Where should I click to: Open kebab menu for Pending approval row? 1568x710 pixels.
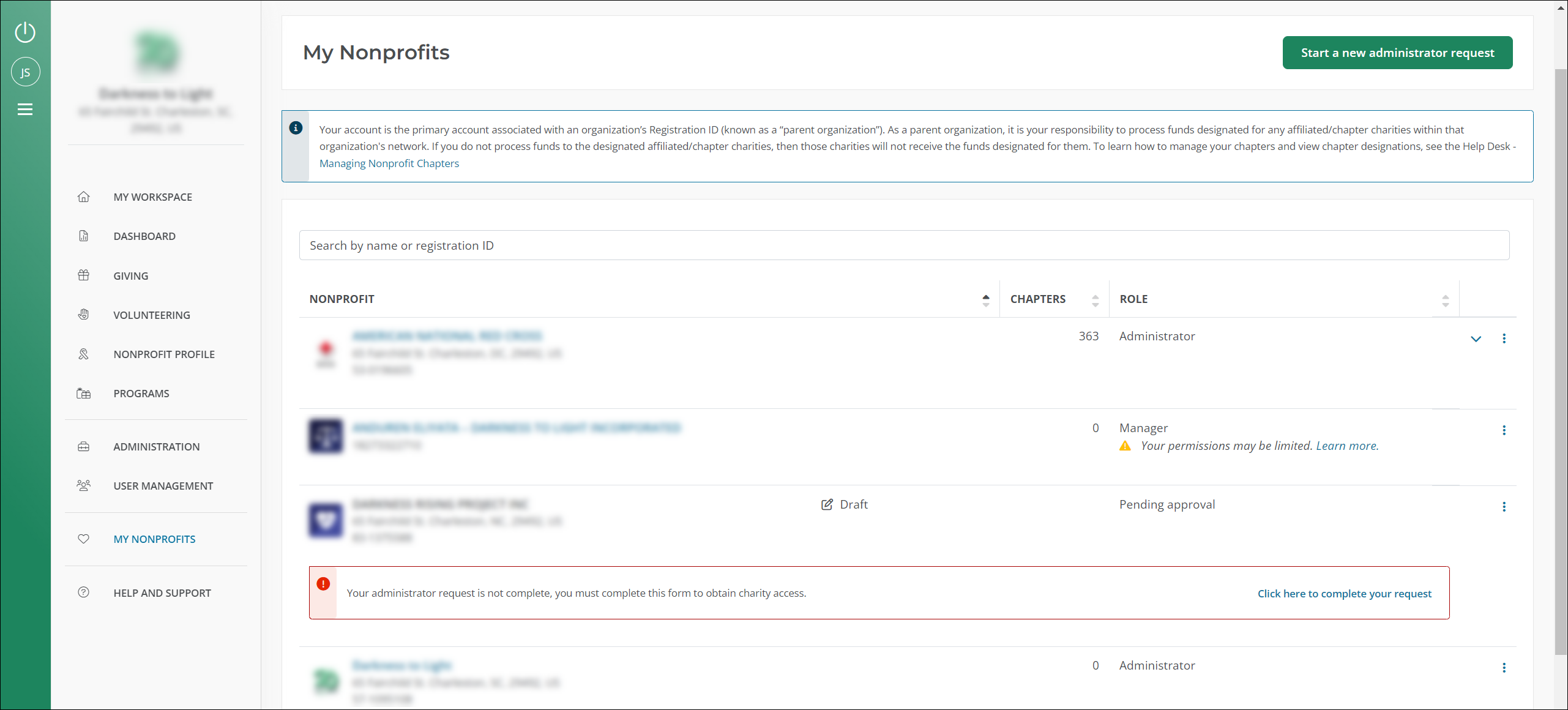pyautogui.click(x=1504, y=507)
